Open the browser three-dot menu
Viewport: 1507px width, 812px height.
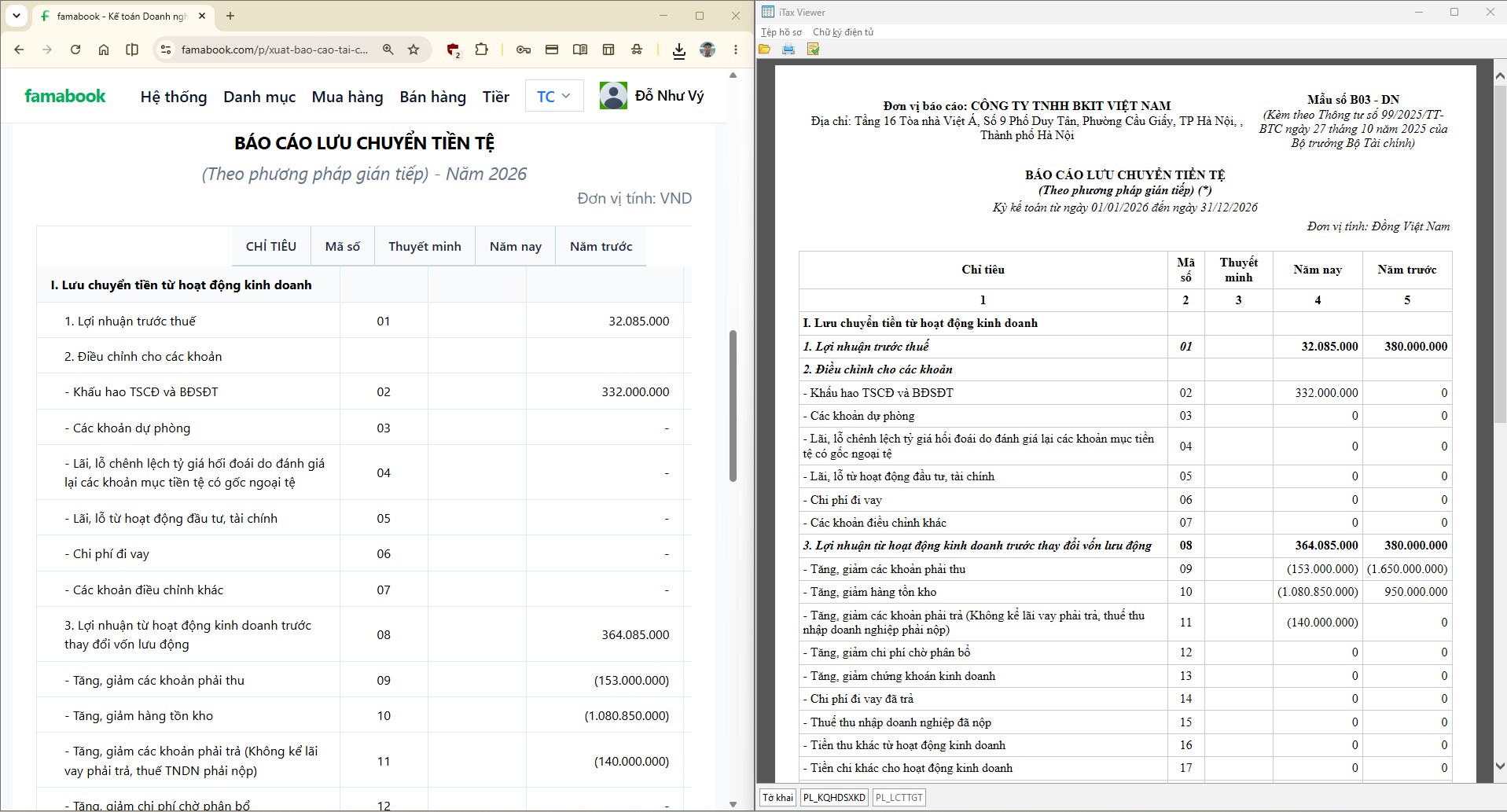tap(736, 50)
